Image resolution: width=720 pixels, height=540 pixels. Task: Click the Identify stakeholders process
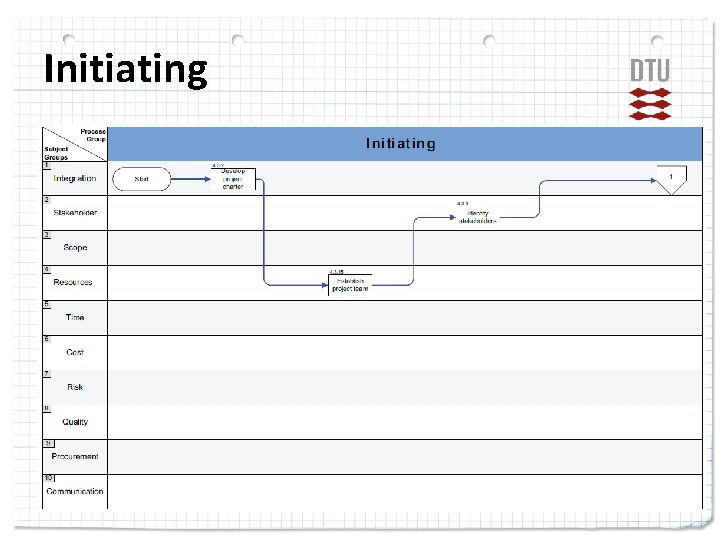point(478,217)
